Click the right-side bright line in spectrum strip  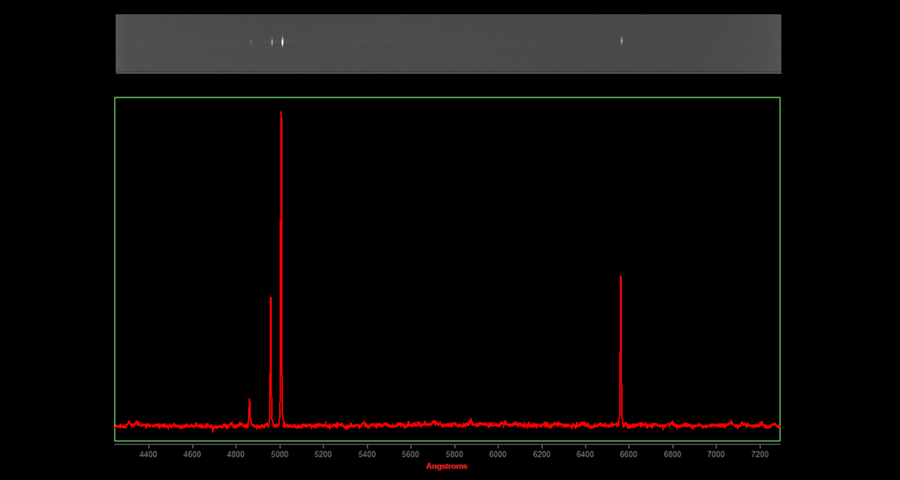tap(621, 41)
